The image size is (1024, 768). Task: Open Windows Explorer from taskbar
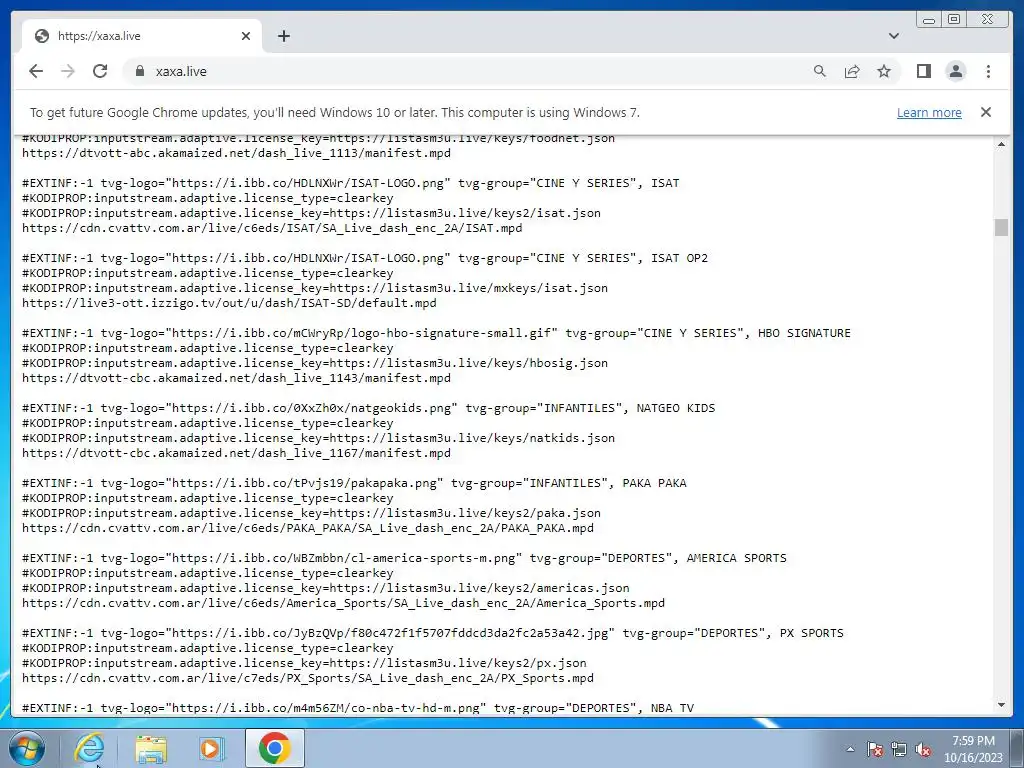(150, 748)
